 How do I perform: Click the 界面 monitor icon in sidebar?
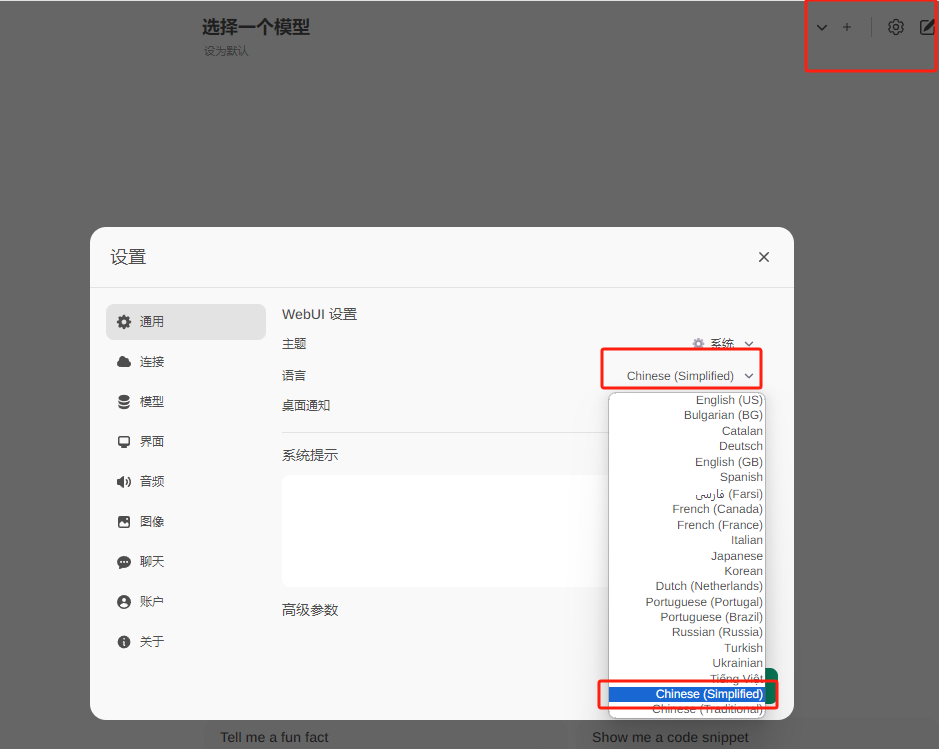coord(123,441)
